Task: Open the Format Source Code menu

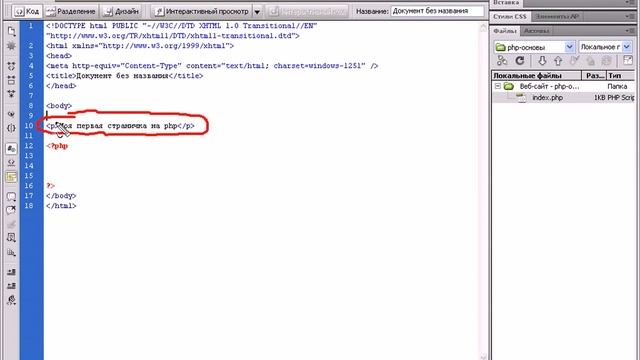Action: [11, 300]
